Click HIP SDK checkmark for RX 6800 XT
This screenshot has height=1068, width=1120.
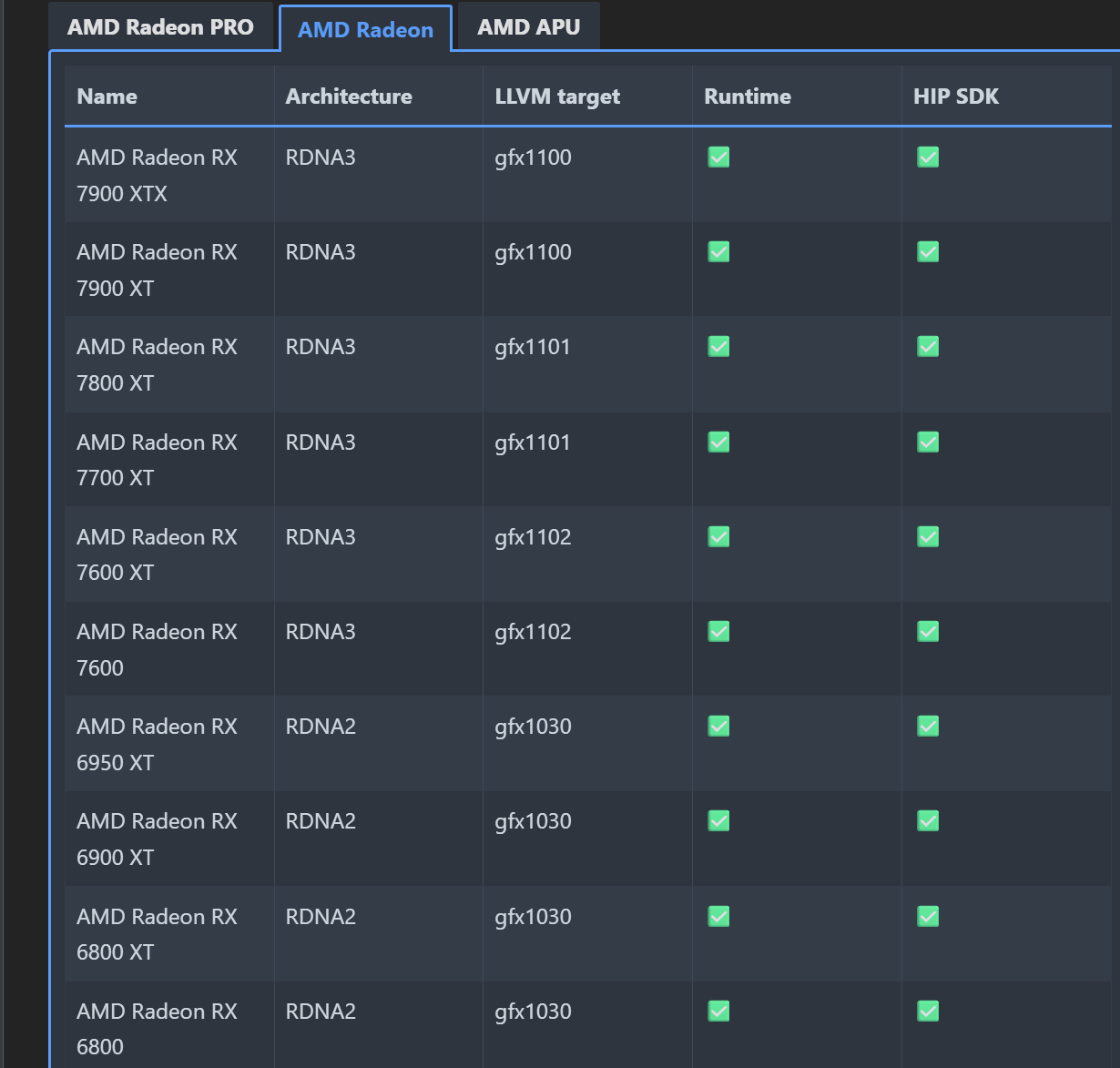click(928, 916)
